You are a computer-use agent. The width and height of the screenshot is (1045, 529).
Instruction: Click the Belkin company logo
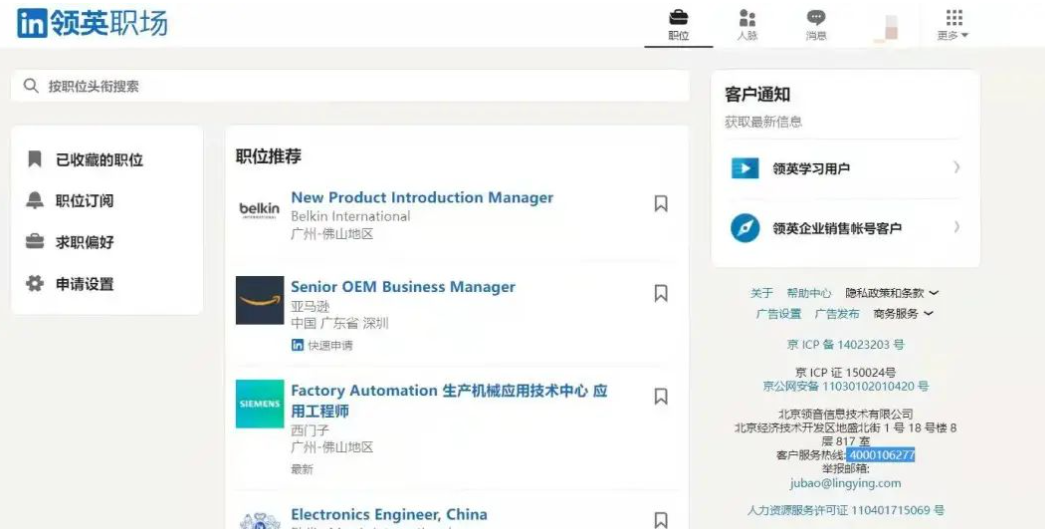(259, 211)
